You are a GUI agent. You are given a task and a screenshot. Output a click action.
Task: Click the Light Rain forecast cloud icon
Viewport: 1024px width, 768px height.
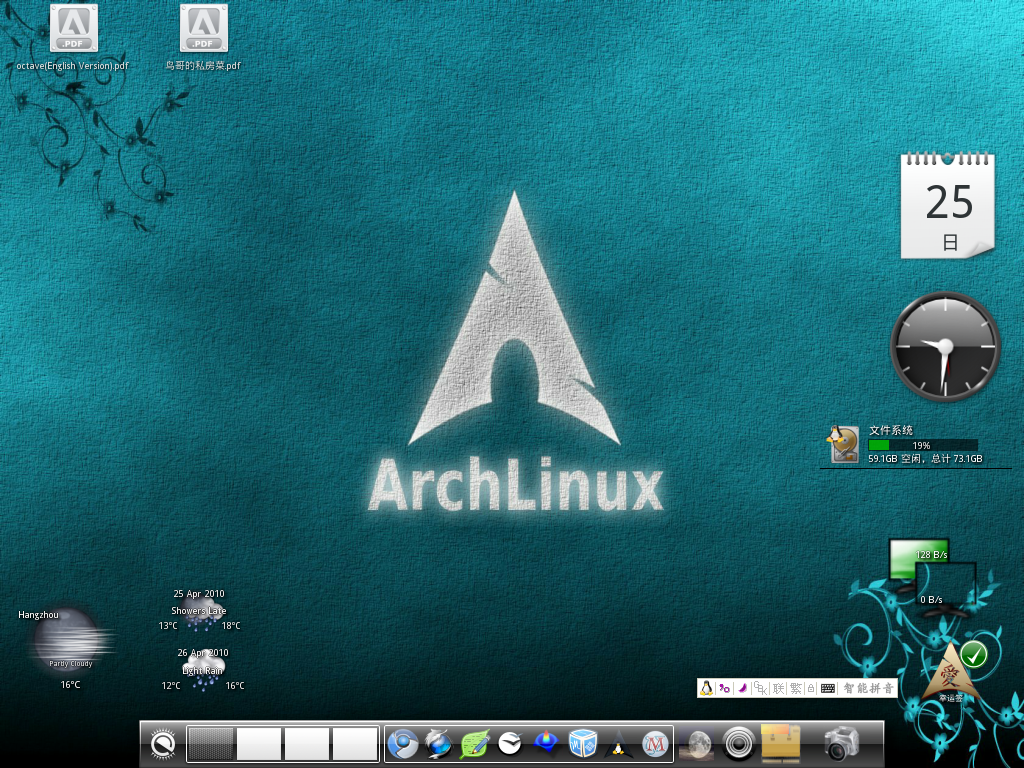(203, 673)
